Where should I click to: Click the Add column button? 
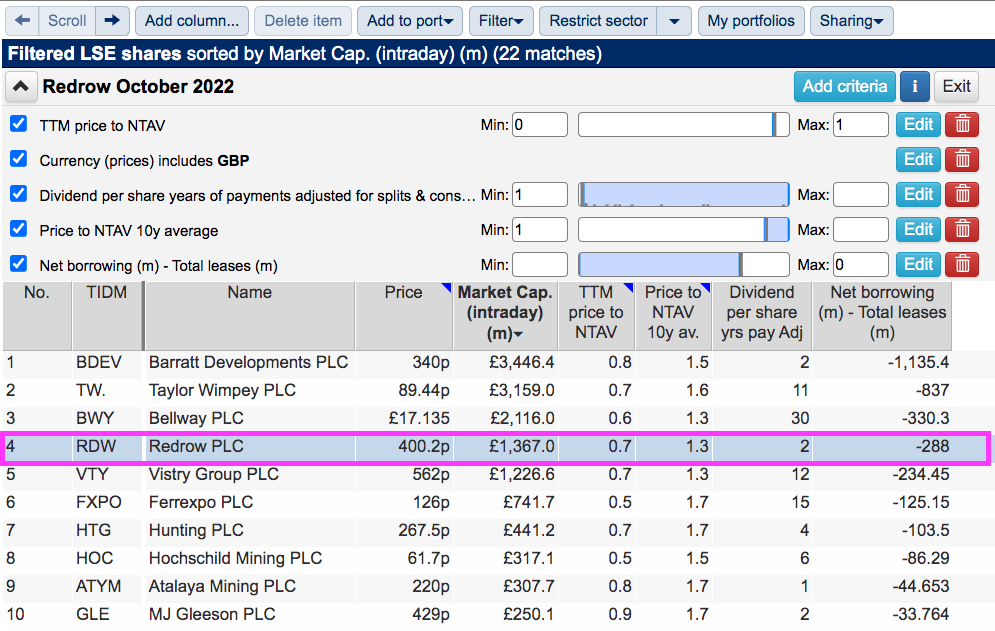click(x=192, y=21)
